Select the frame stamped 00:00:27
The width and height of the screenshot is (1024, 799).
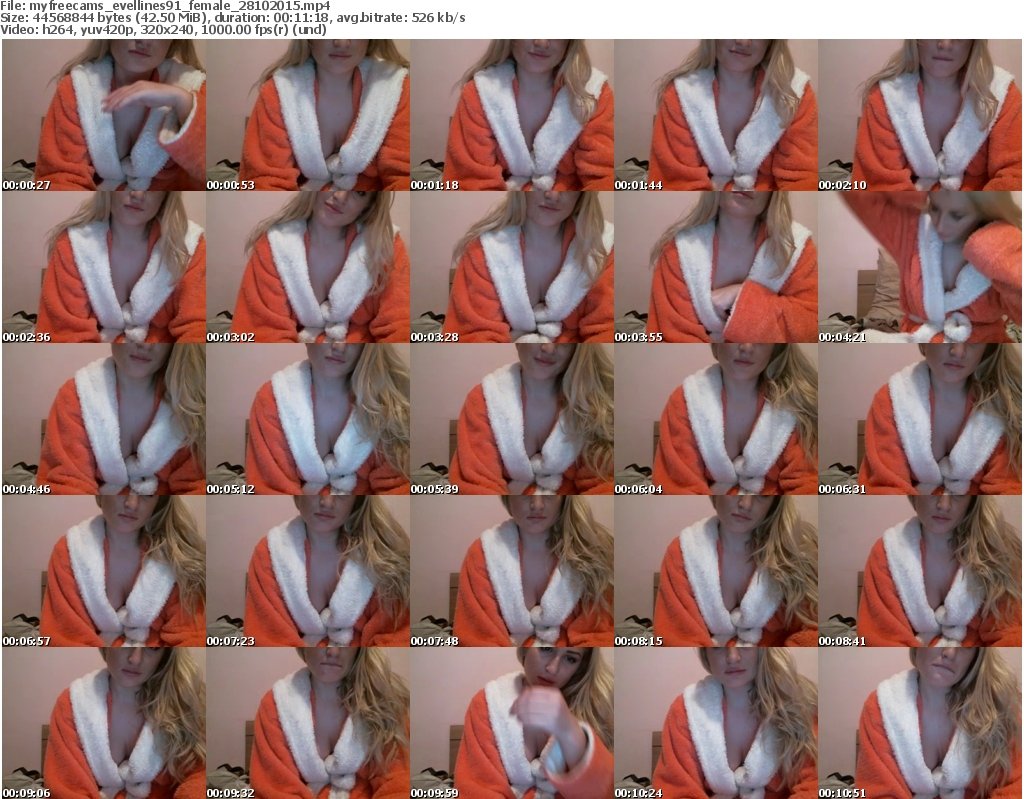[104, 115]
